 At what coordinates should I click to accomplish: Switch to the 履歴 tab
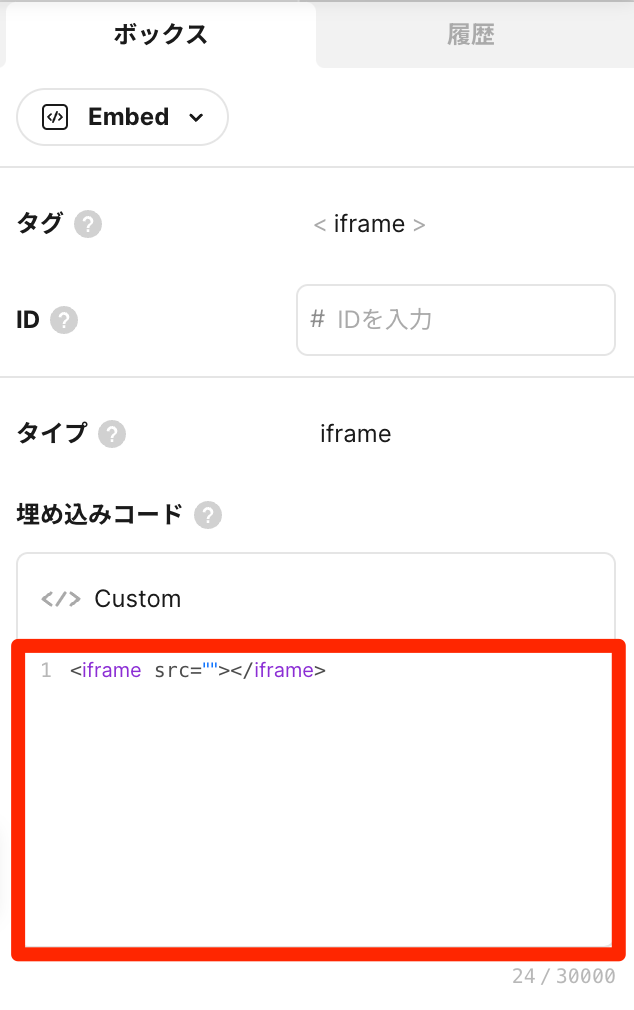pos(470,35)
